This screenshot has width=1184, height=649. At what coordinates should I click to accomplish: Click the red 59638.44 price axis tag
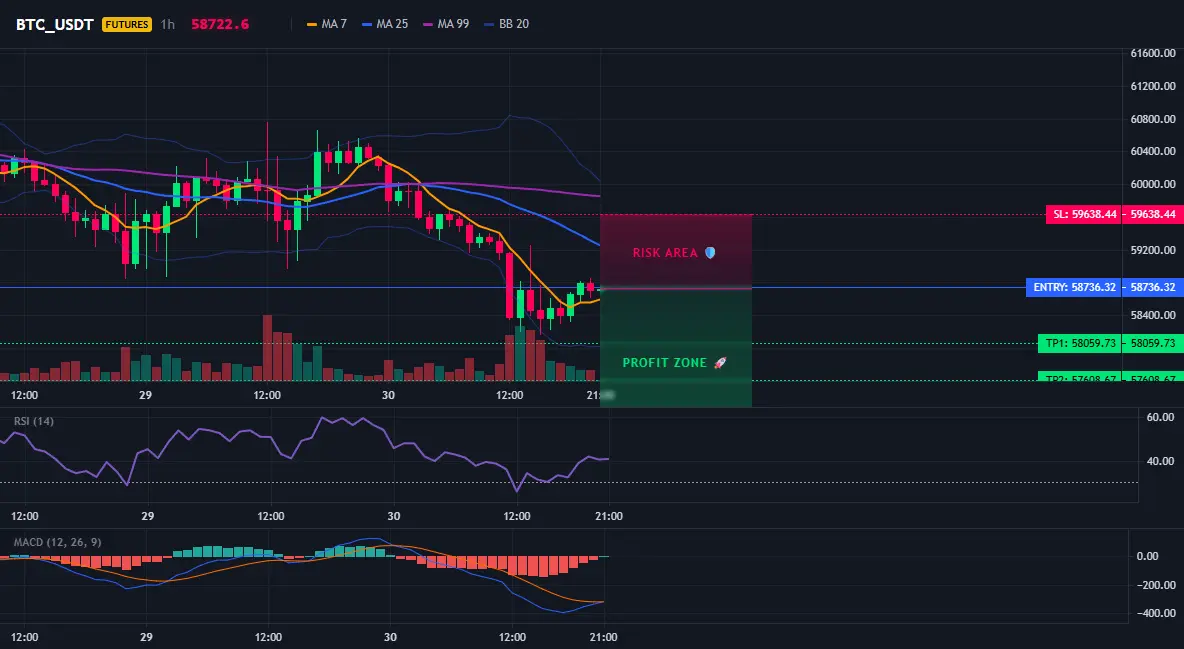click(1153, 215)
